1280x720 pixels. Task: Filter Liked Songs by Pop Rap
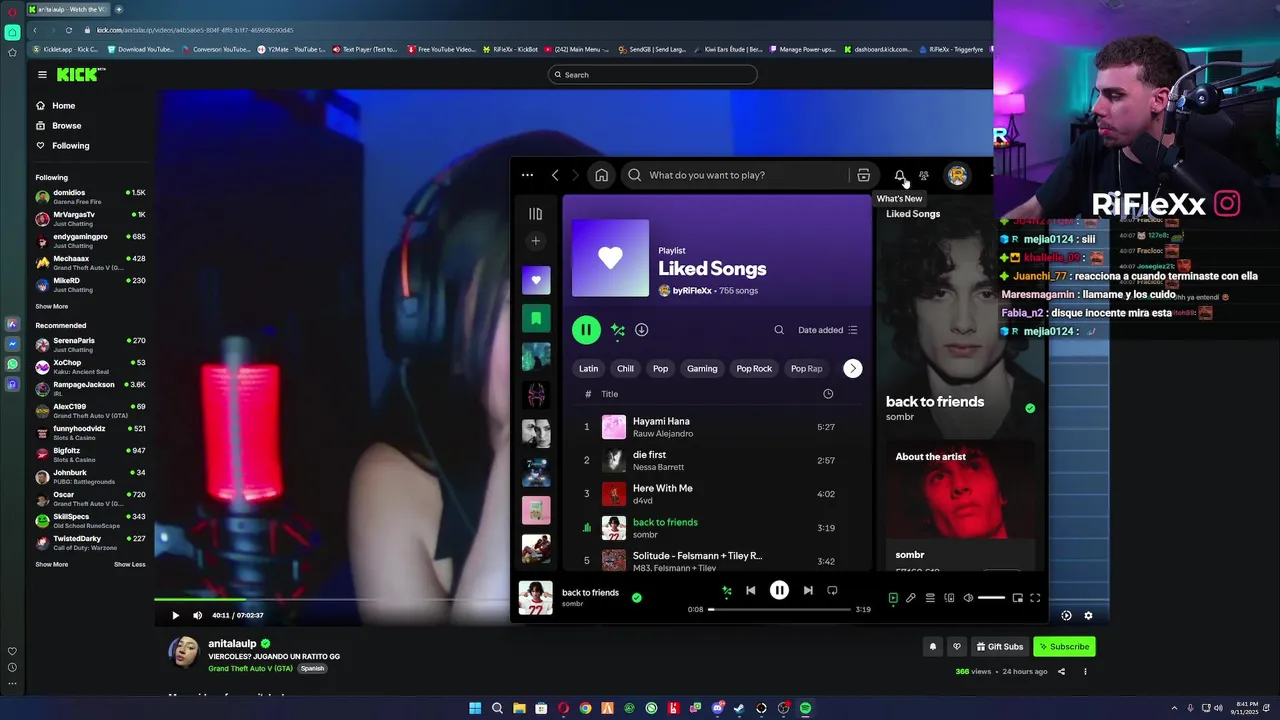[806, 368]
